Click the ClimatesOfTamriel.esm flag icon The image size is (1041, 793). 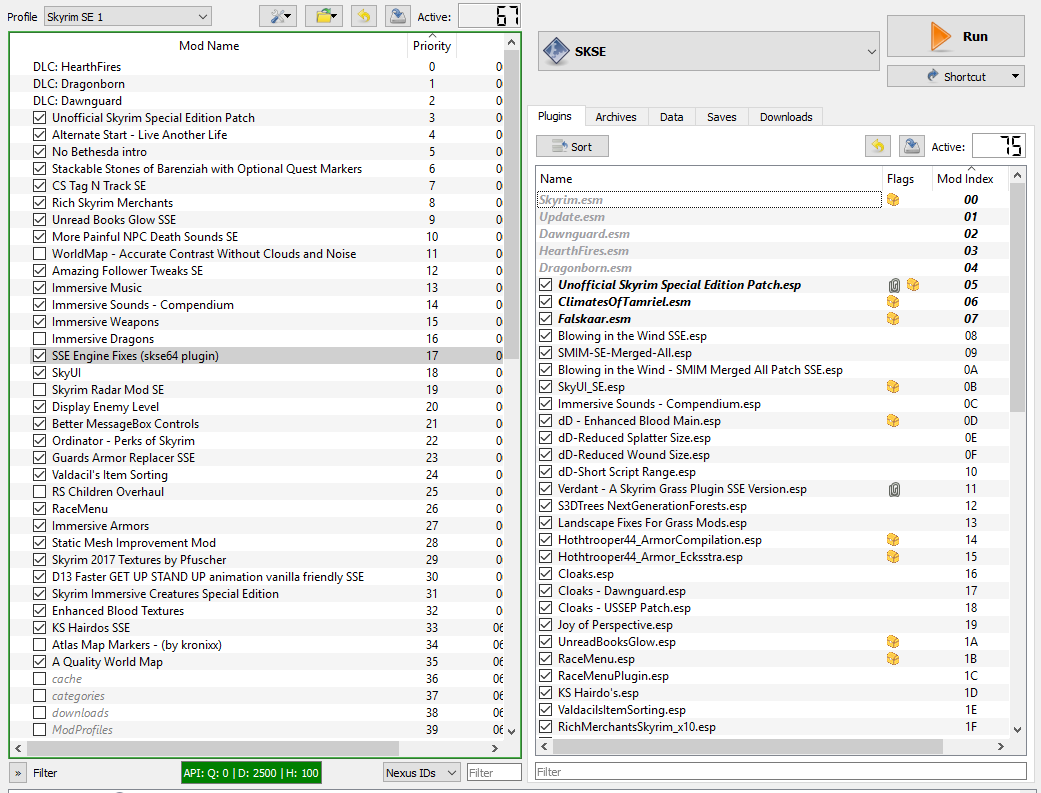[893, 302]
